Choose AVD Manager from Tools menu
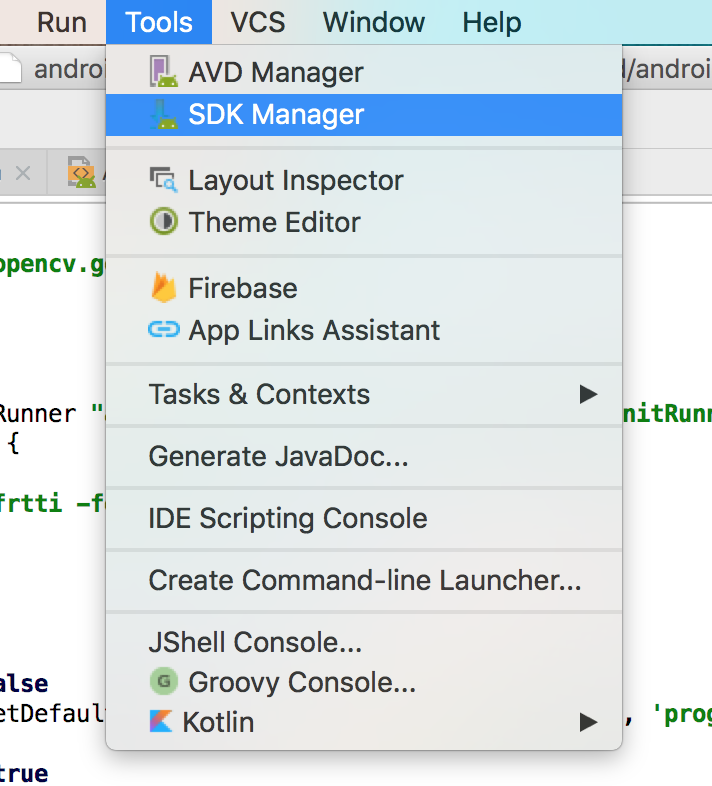Screen dimensions: 712x786 (x=364, y=72)
